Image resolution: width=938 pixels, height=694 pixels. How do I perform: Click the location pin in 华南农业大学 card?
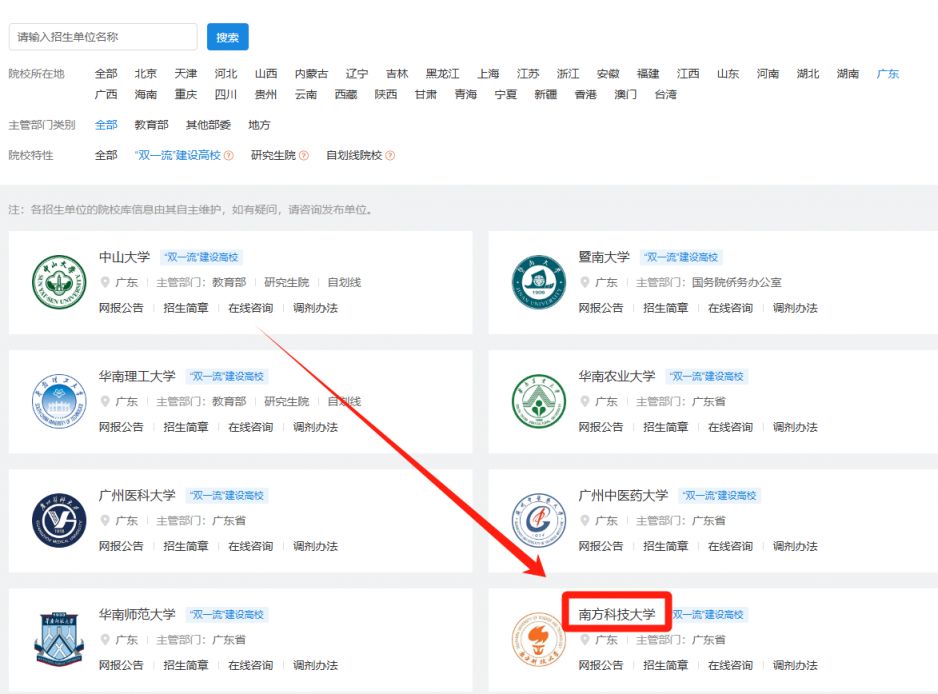[585, 401]
